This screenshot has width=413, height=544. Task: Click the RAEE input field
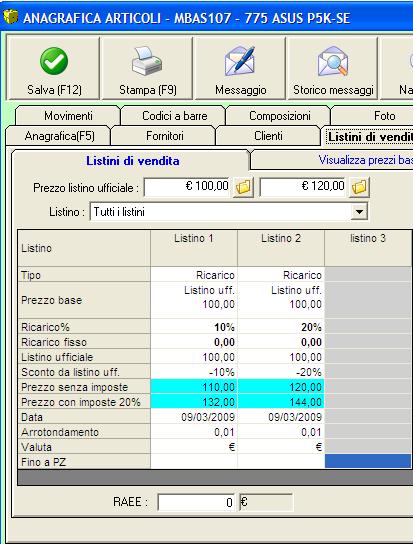(x=196, y=502)
